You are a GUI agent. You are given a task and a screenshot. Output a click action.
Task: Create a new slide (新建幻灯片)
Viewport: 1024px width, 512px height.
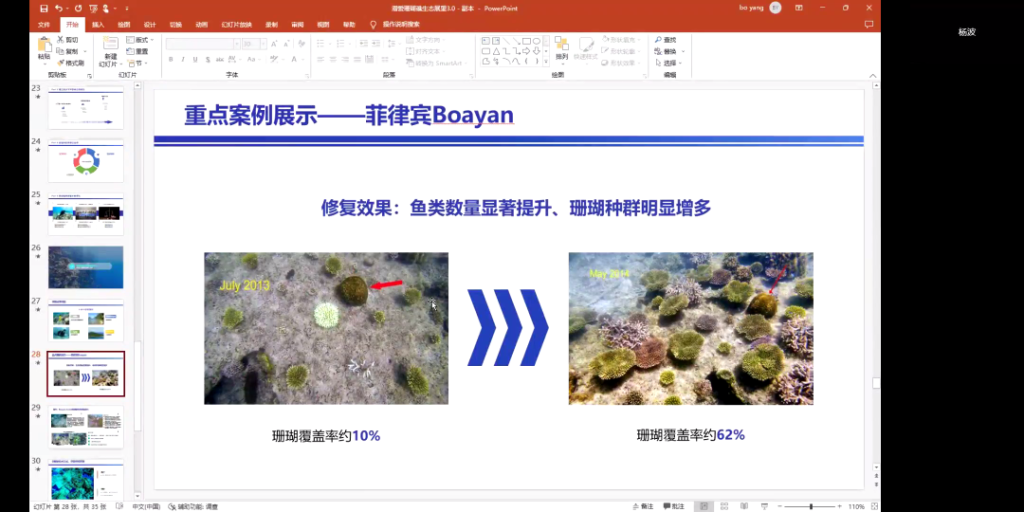(x=109, y=51)
